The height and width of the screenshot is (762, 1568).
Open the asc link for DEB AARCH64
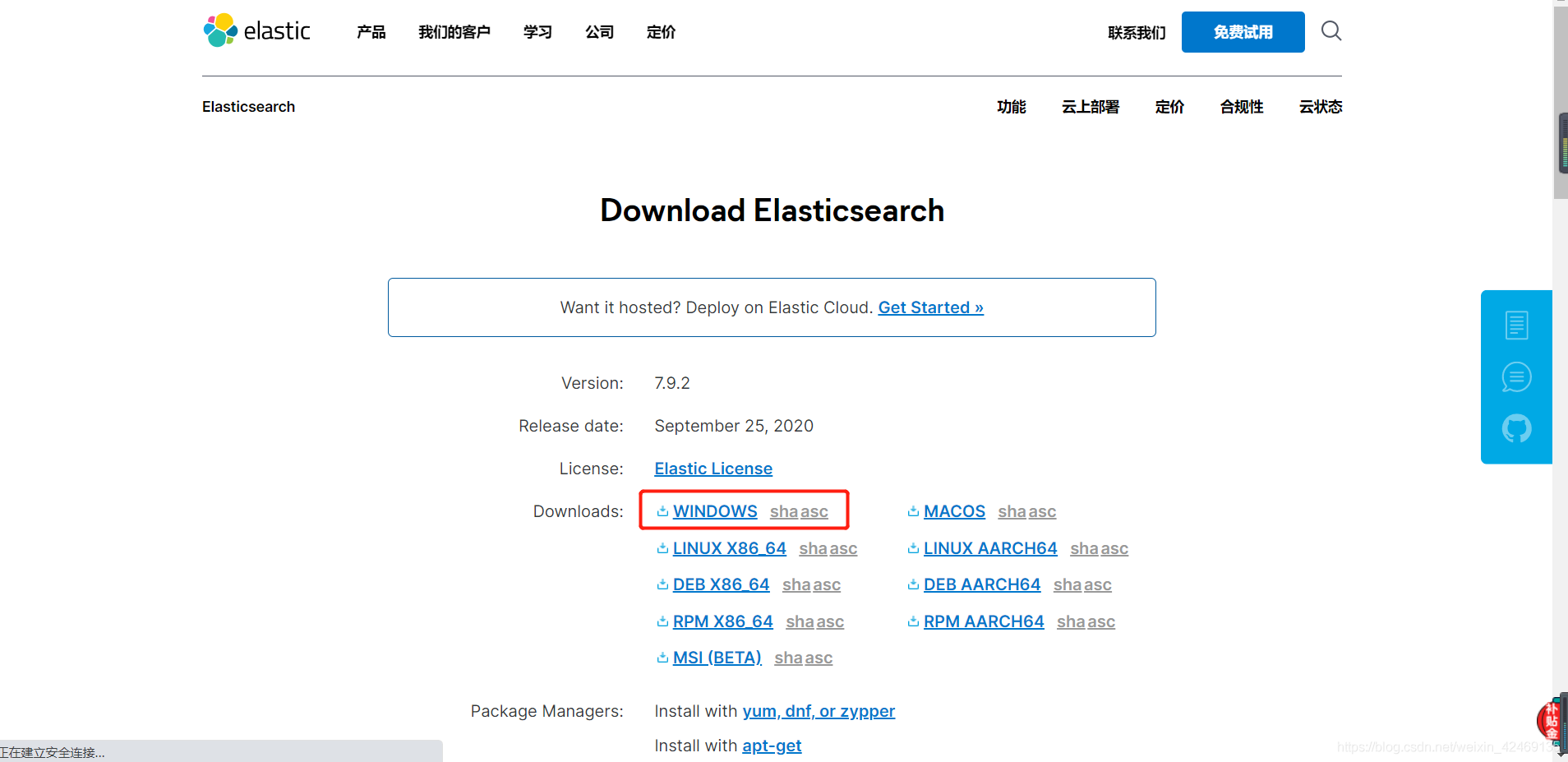click(1098, 584)
